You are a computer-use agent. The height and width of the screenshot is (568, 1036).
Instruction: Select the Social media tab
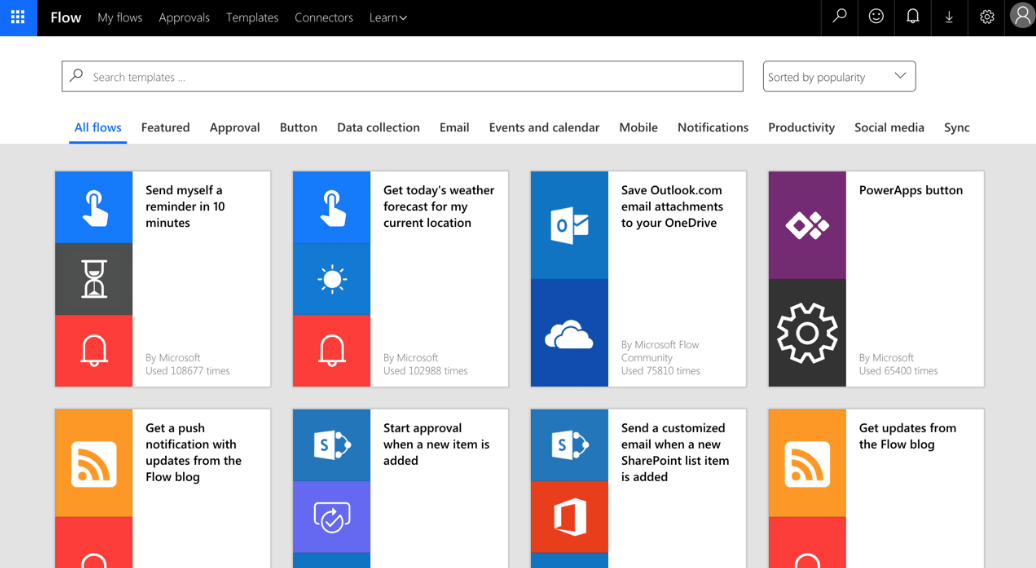[889, 127]
